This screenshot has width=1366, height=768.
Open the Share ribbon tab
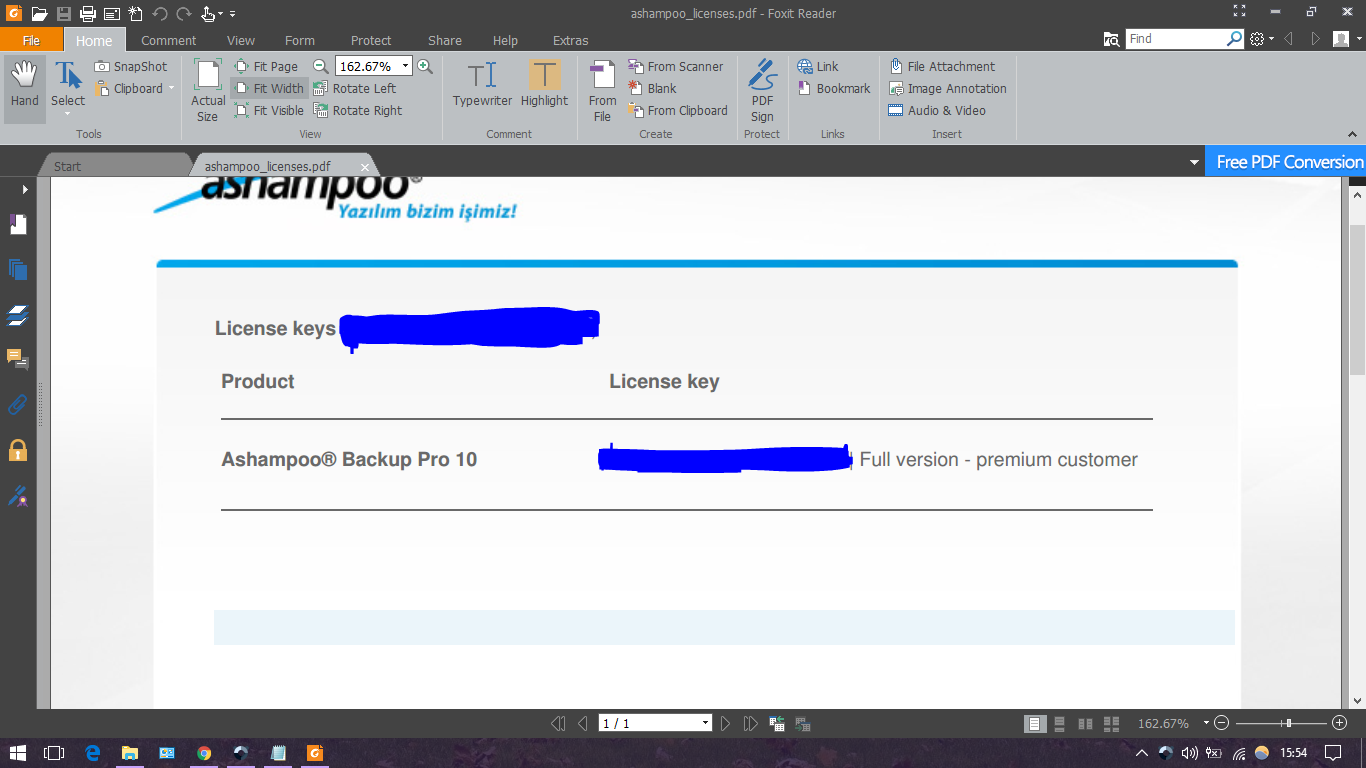(x=445, y=40)
